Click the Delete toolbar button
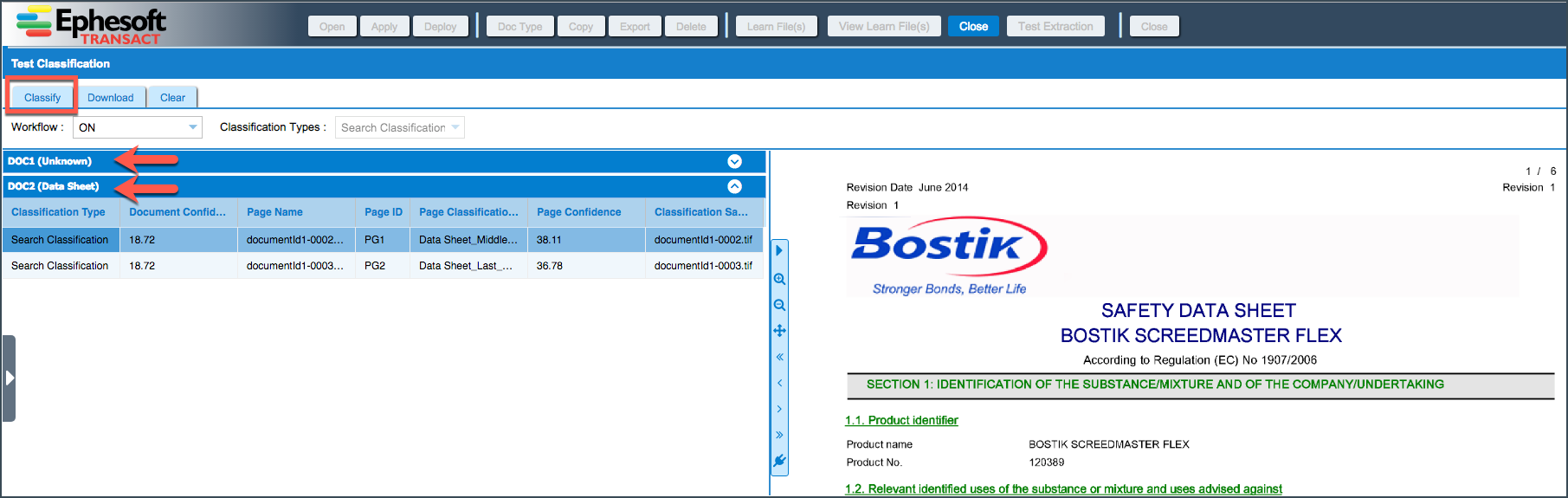 pyautogui.click(x=691, y=27)
